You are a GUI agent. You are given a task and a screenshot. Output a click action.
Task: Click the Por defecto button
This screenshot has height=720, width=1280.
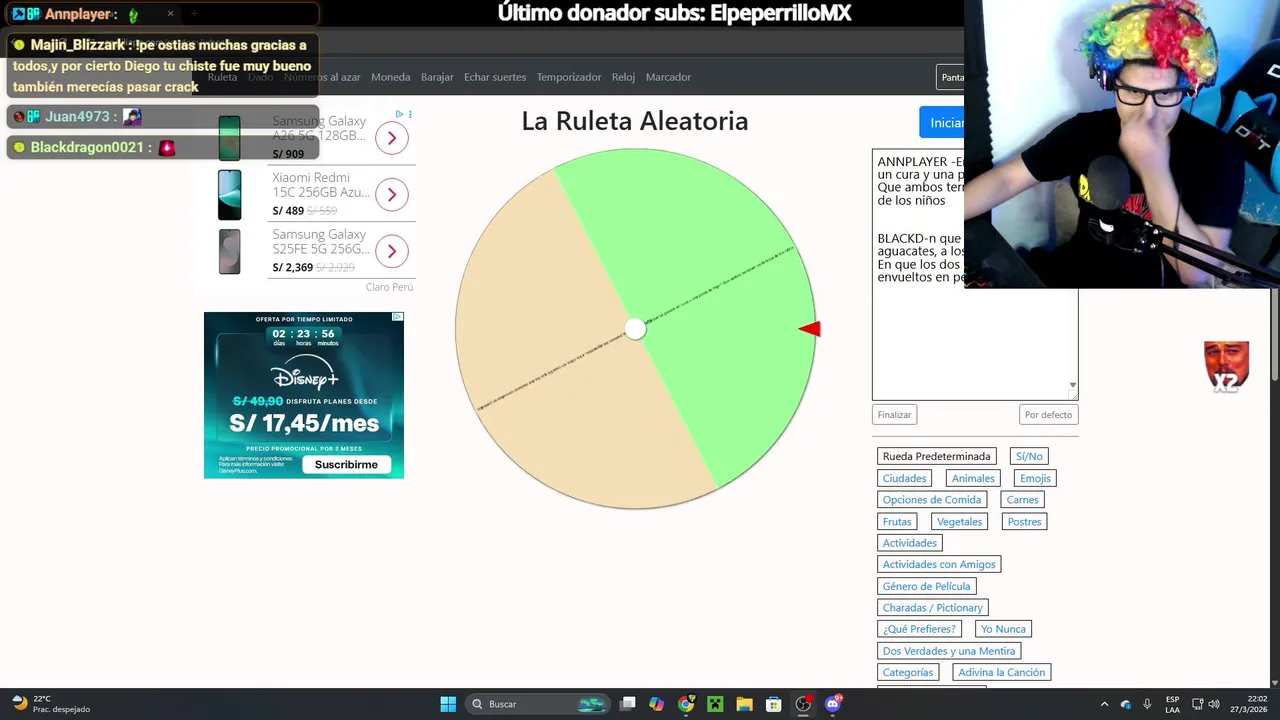[x=1048, y=415]
